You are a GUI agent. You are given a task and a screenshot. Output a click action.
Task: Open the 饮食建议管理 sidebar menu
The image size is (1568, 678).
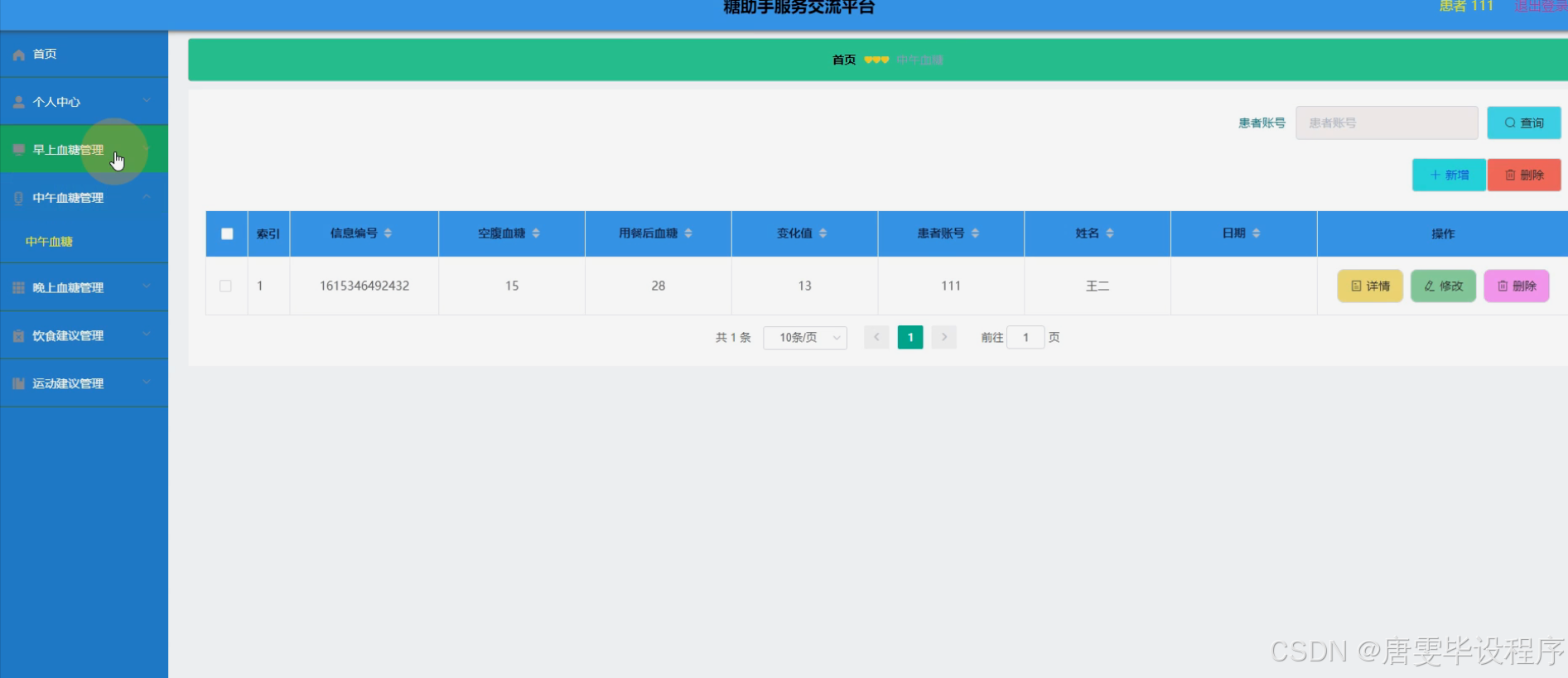pyautogui.click(x=84, y=335)
